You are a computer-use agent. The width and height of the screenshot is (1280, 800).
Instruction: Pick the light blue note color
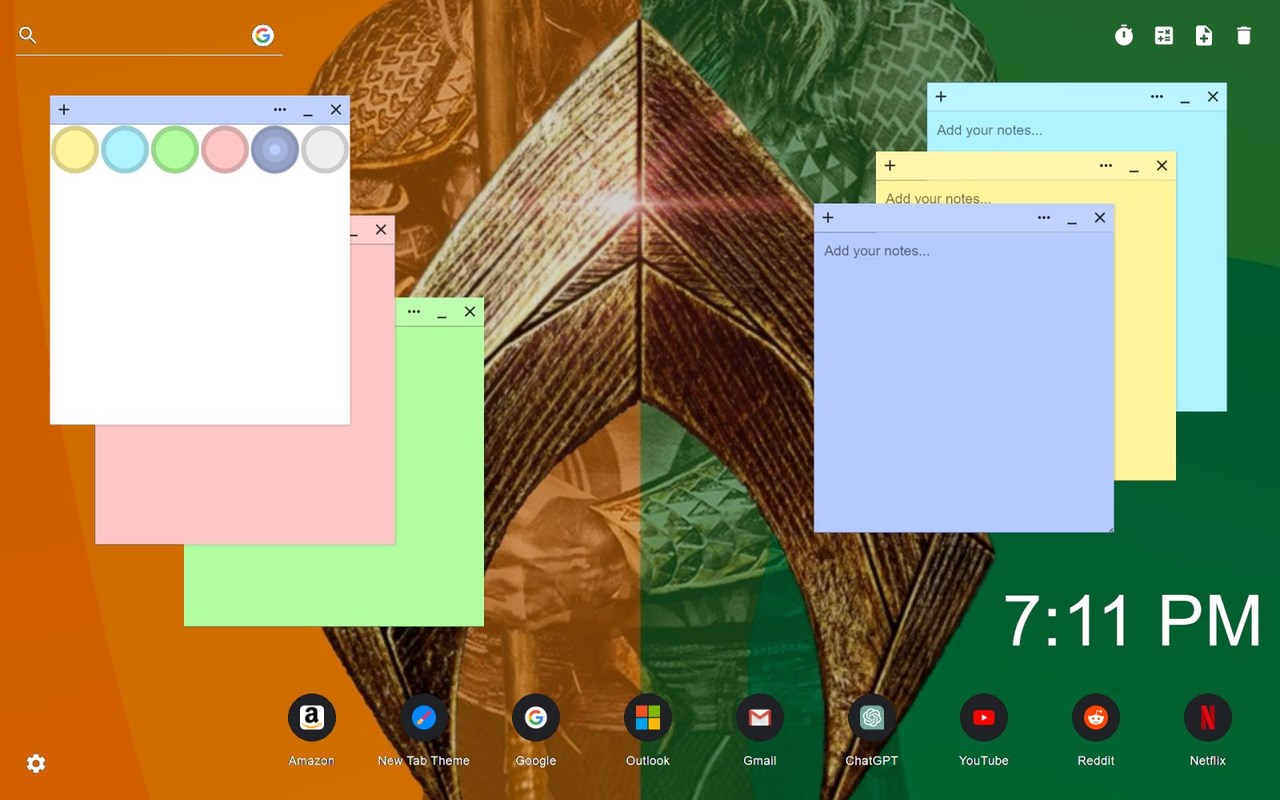[x=125, y=150]
